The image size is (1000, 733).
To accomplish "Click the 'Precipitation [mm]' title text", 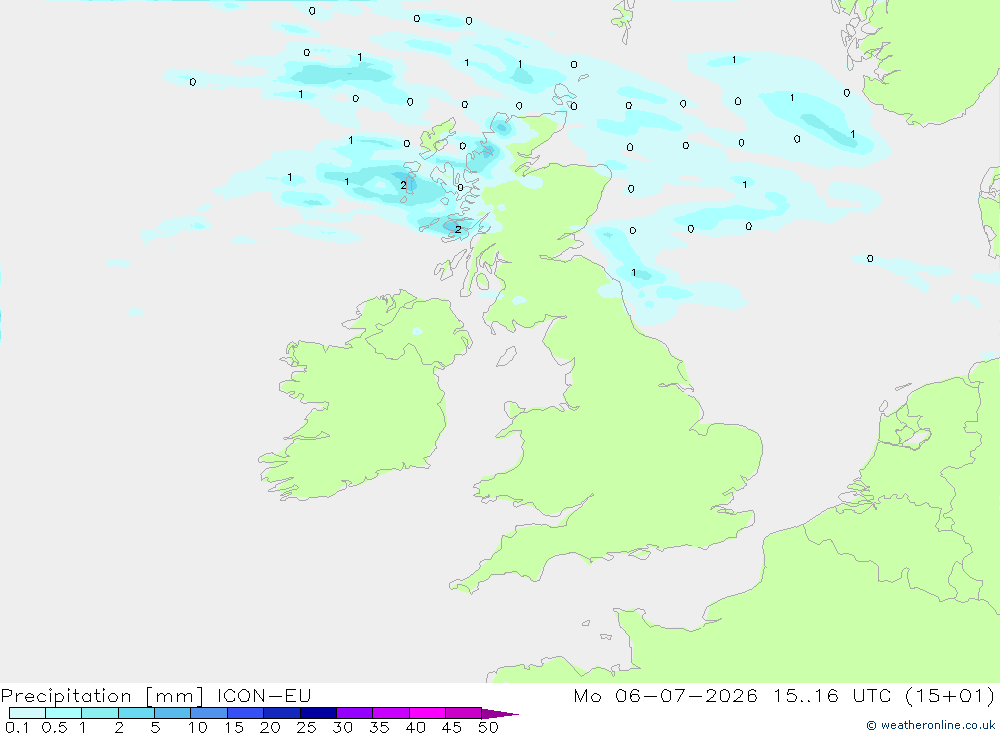I will pos(102,696).
